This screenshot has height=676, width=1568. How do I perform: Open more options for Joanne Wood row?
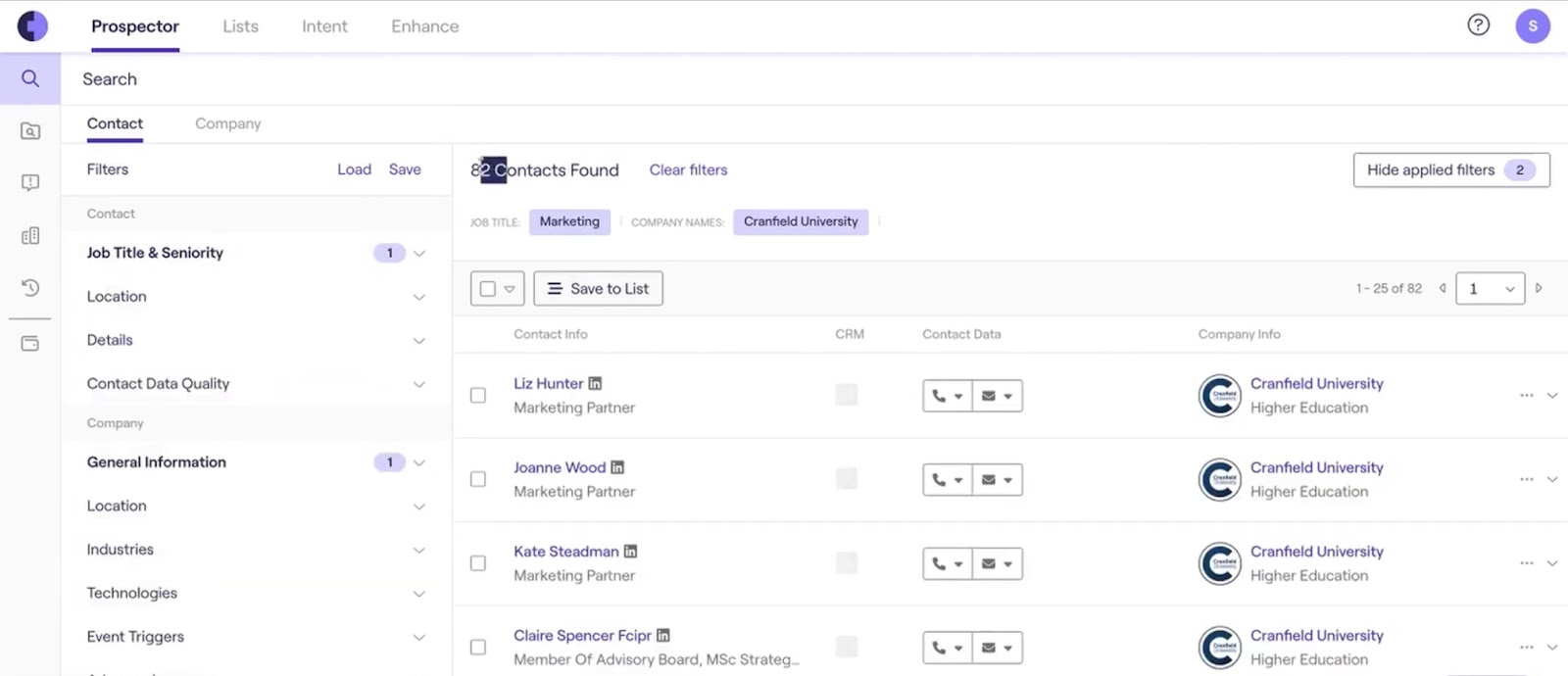pos(1527,479)
